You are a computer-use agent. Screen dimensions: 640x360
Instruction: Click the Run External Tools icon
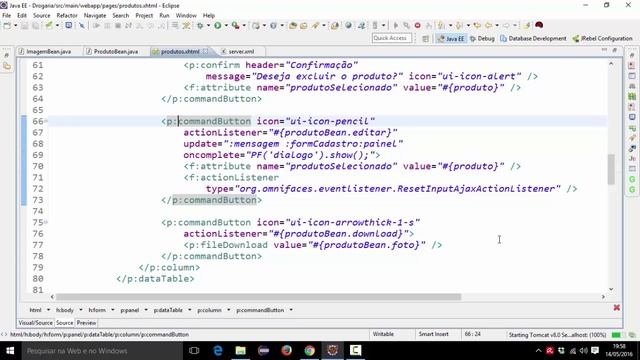coord(236,26)
